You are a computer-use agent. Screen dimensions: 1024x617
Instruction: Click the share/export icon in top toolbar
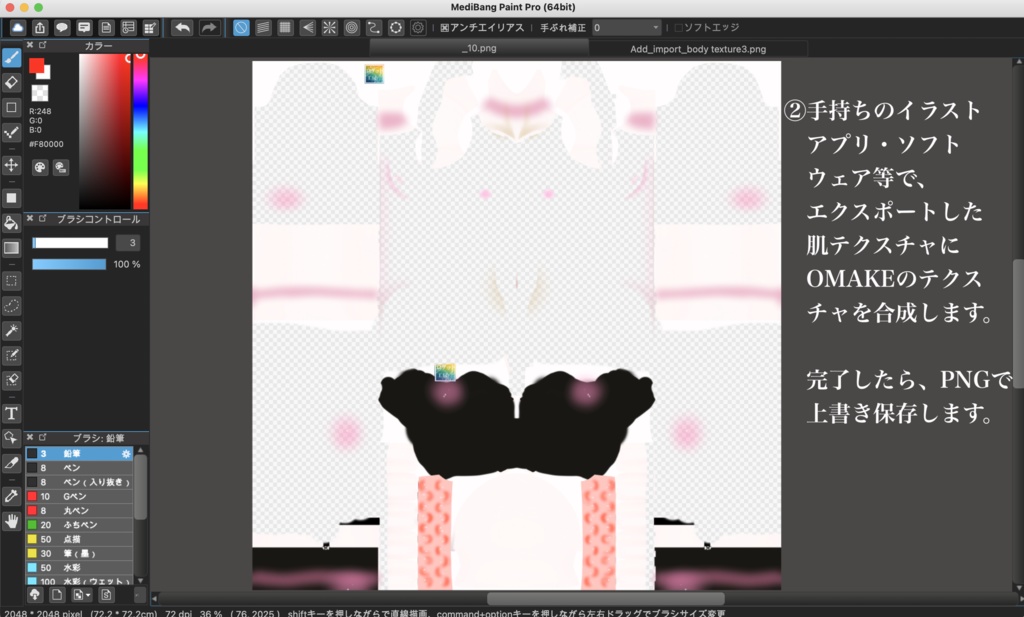[x=40, y=27]
